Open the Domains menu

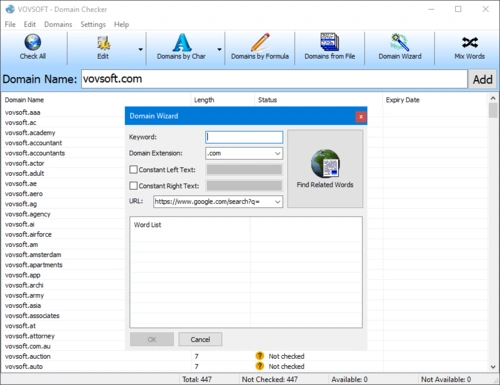click(x=58, y=24)
